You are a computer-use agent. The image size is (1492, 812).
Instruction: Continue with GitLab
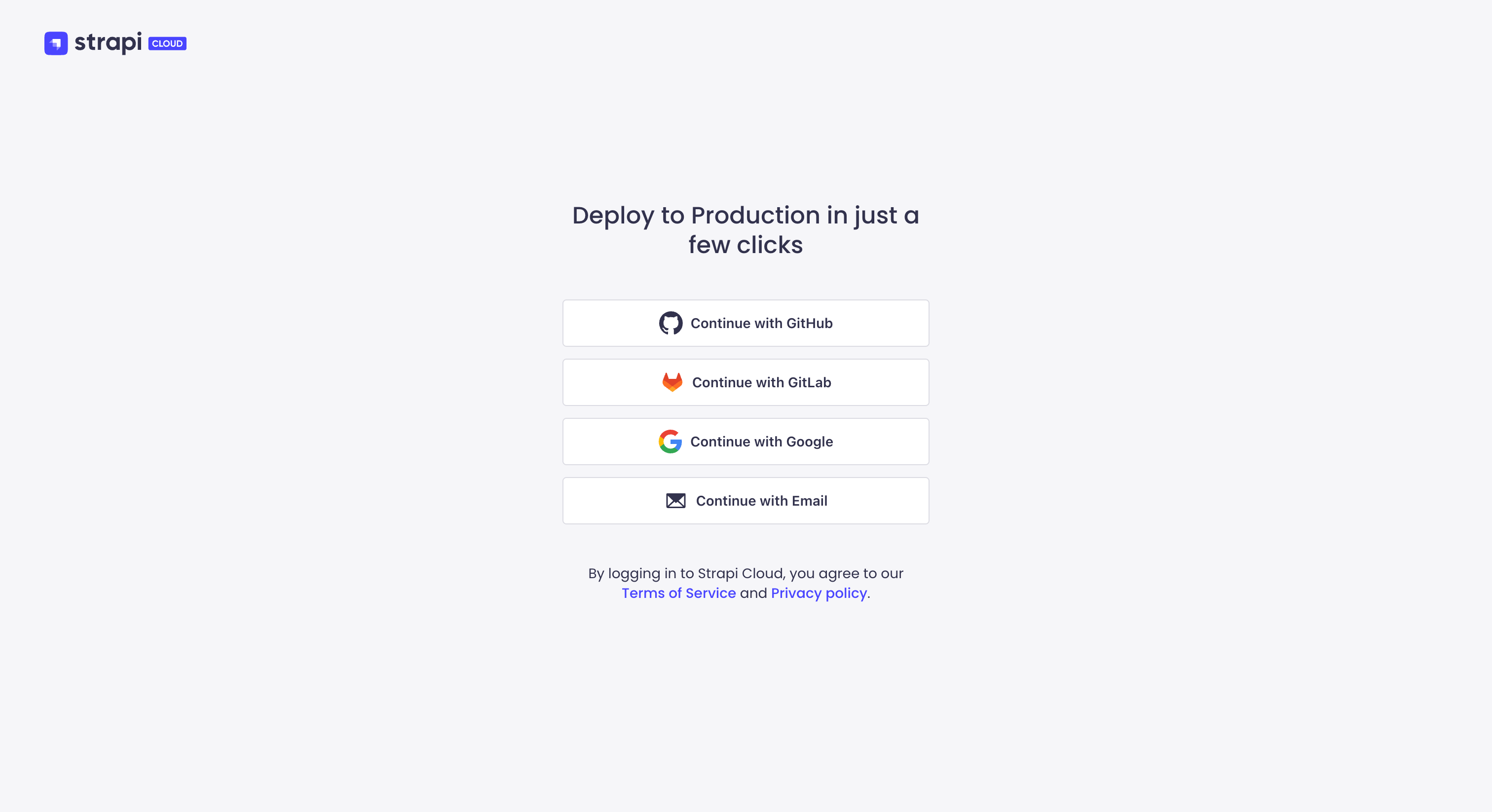pyautogui.click(x=746, y=382)
